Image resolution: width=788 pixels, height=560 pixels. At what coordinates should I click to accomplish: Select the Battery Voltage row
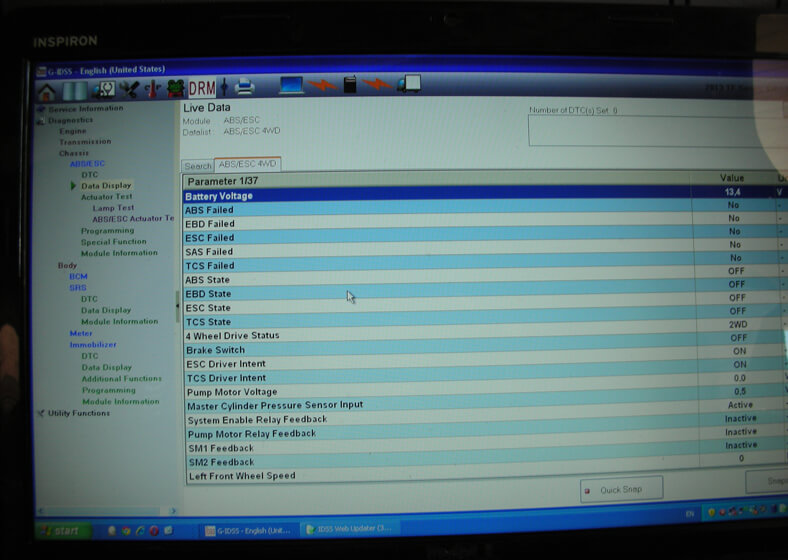click(x=485, y=194)
